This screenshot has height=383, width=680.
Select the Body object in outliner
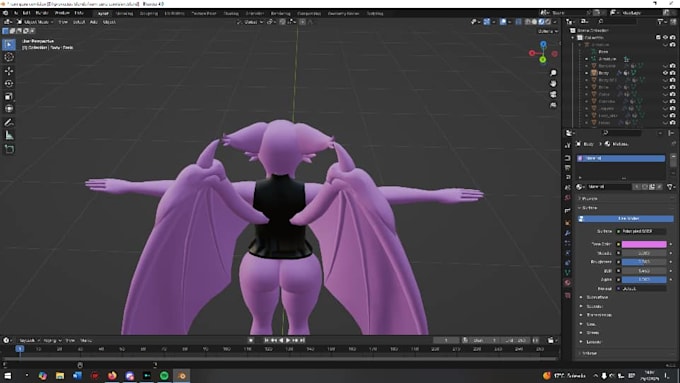(x=604, y=73)
